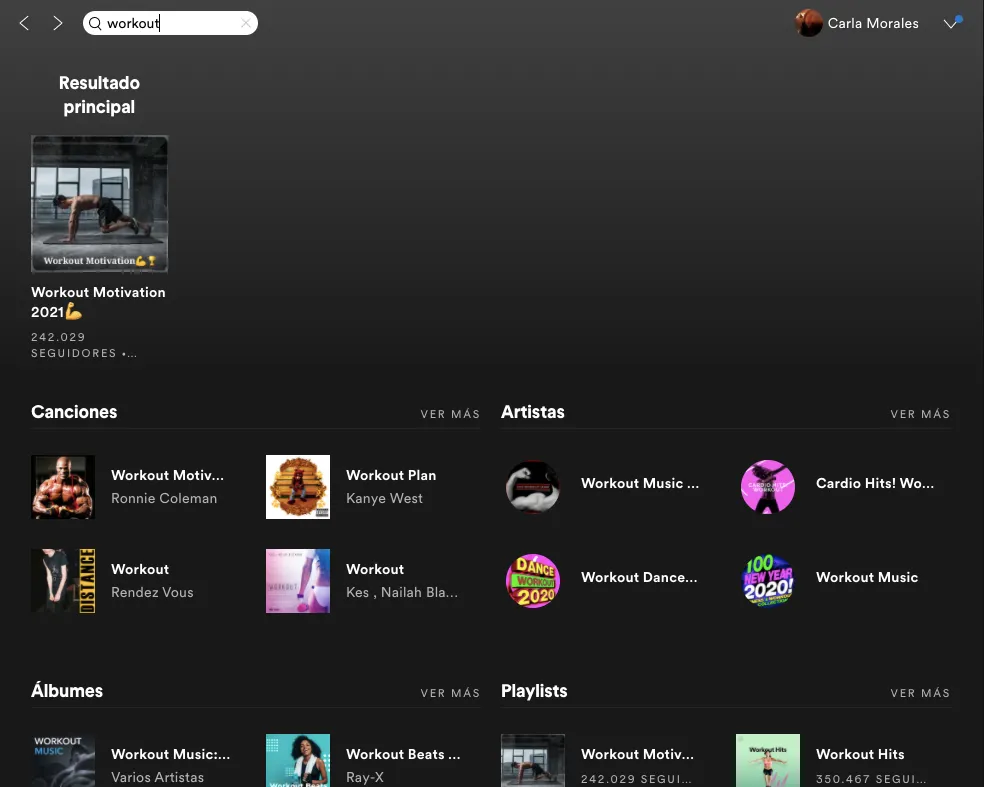See more artists via Artistas VER MÁS
The height and width of the screenshot is (787, 984).
[x=920, y=414]
